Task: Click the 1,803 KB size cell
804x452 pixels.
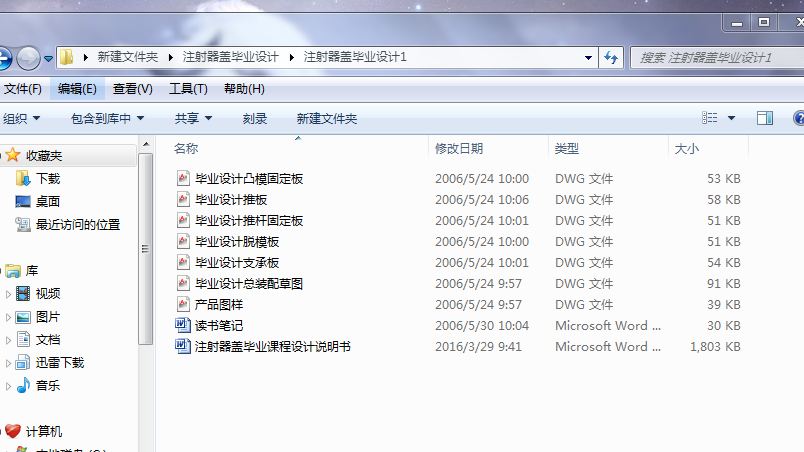Action: (x=715, y=346)
